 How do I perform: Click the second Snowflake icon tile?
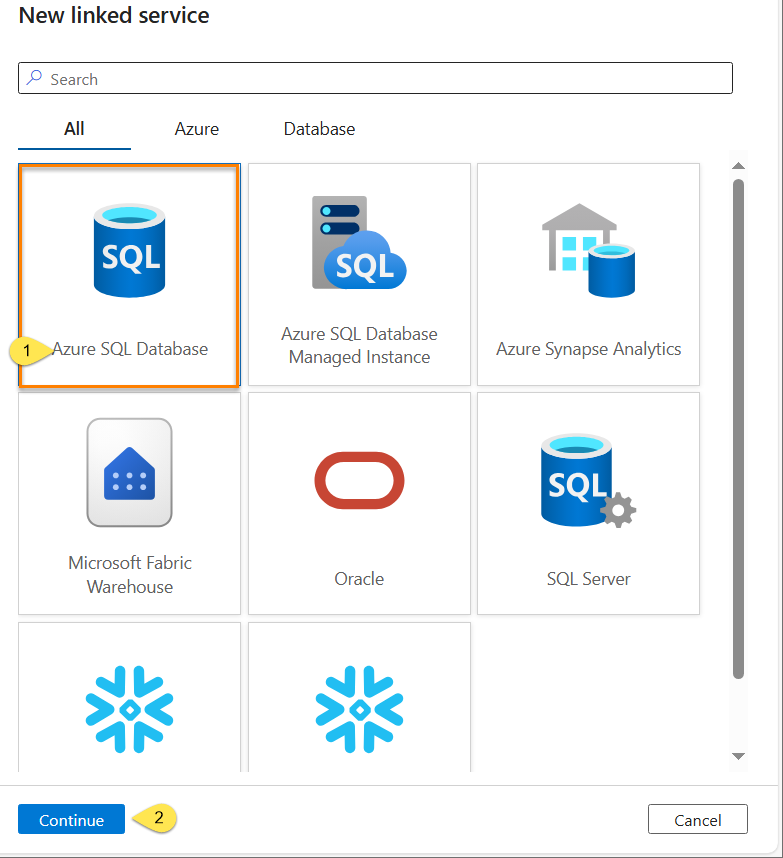pyautogui.click(x=359, y=697)
